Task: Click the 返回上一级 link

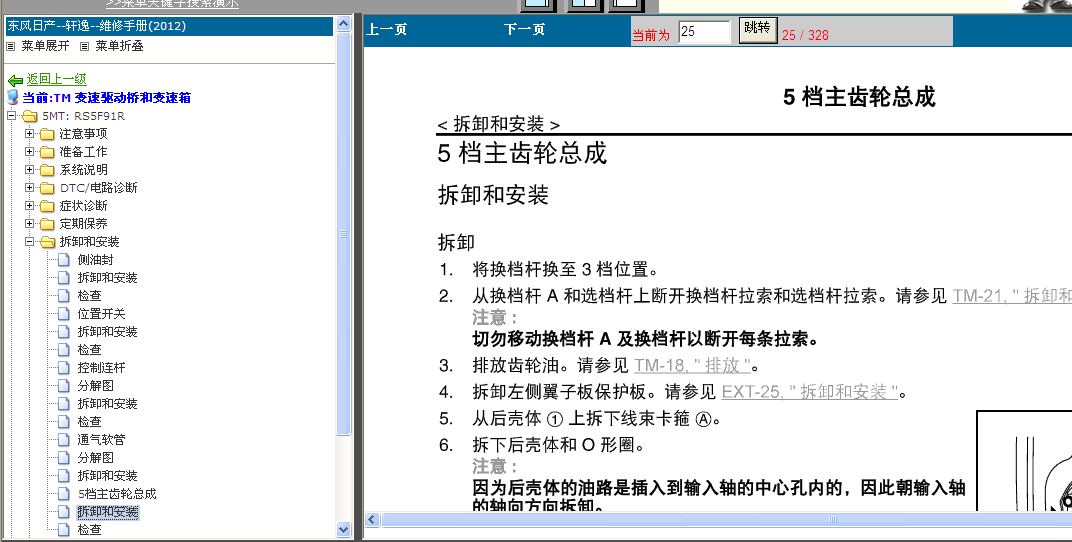Action: [x=57, y=79]
